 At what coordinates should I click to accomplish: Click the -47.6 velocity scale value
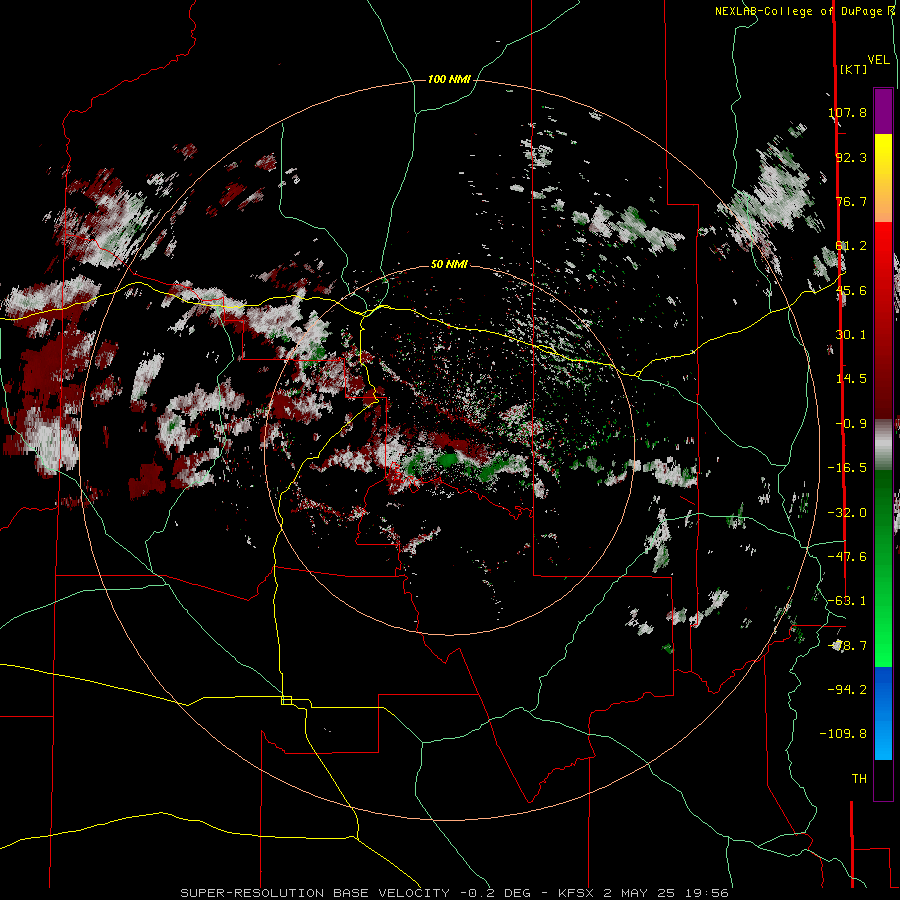coord(847,557)
